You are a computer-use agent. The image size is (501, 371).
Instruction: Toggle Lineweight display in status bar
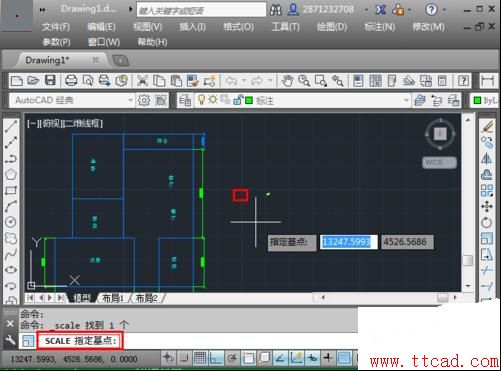(328, 358)
